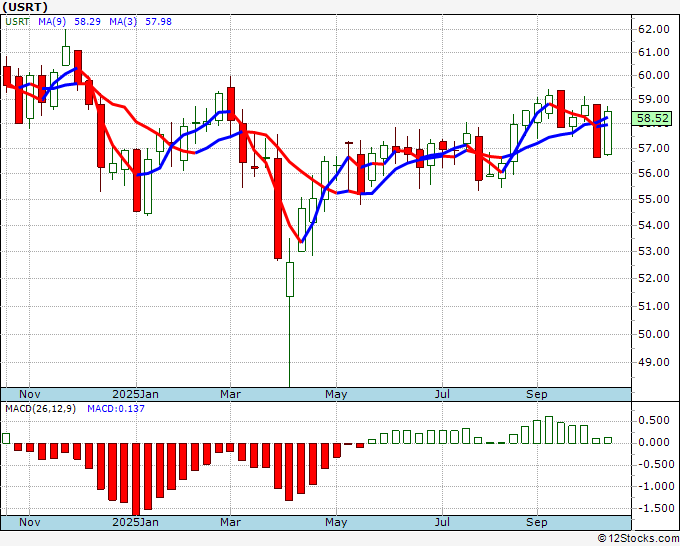
Task: Click the Nov label on price chart axis
Action: tap(29, 394)
